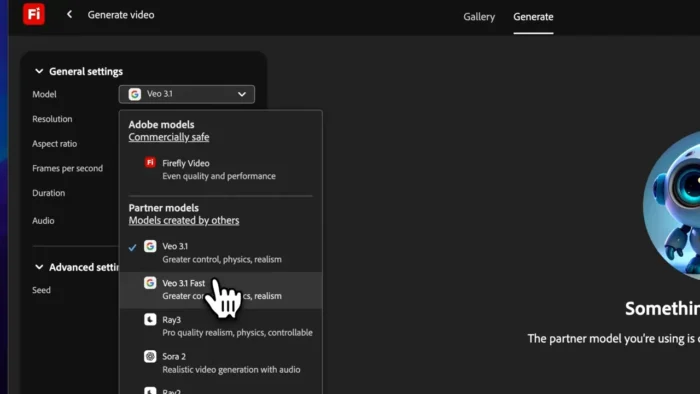Collapse the Advanced settings section
This screenshot has width=700, height=394.
click(39, 267)
